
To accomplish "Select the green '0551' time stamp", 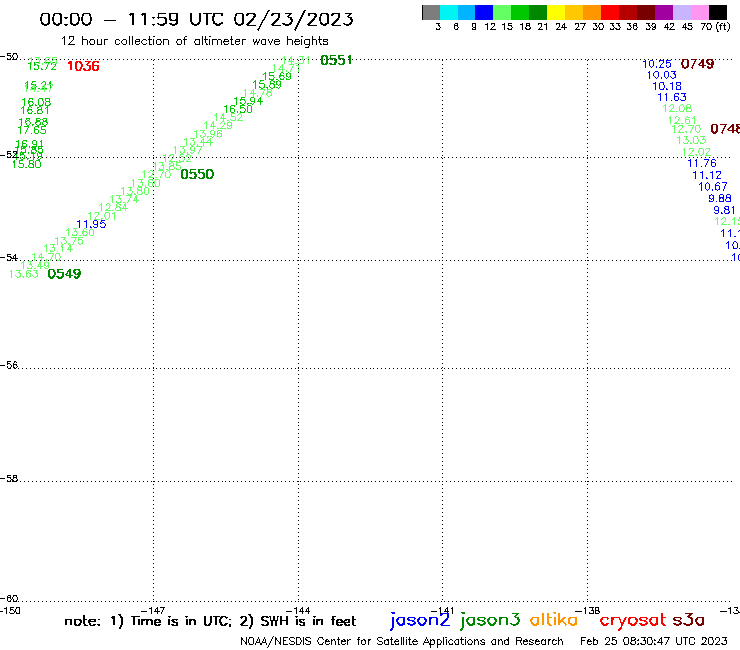I will pyautogui.click(x=336, y=60).
